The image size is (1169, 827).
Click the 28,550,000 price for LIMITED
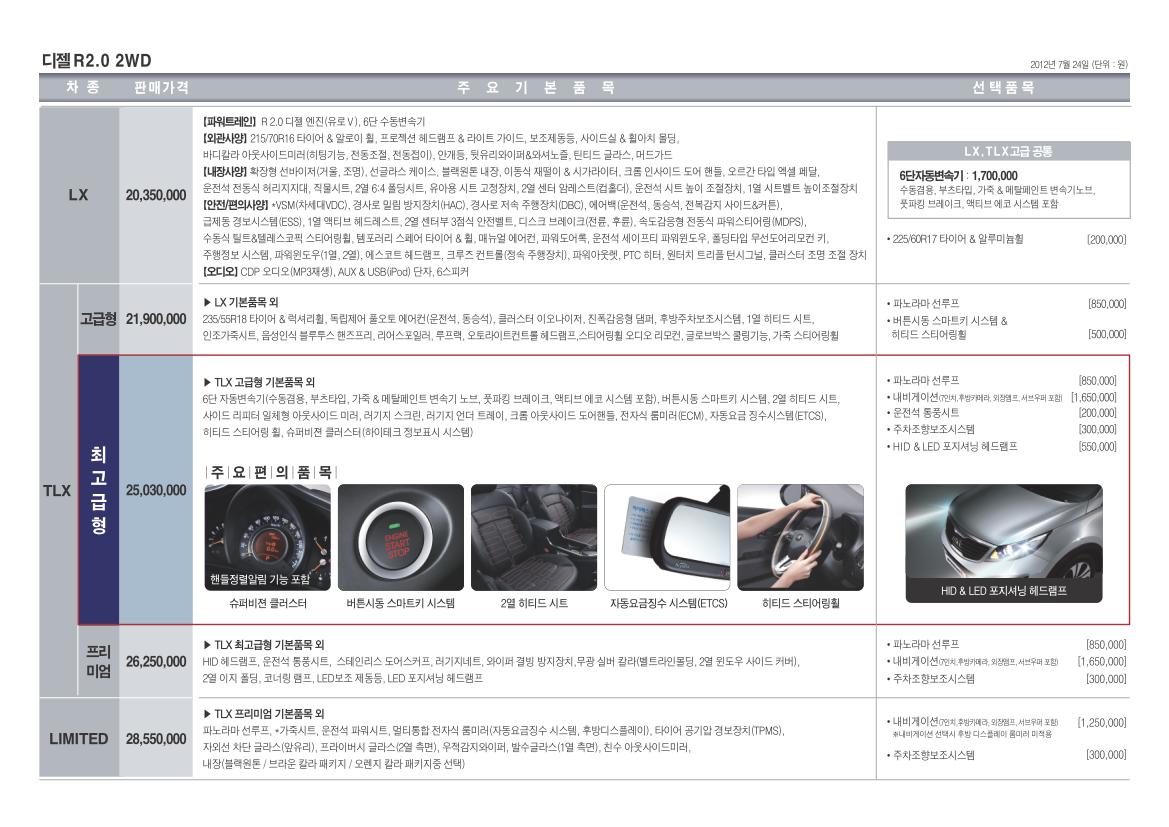155,740
